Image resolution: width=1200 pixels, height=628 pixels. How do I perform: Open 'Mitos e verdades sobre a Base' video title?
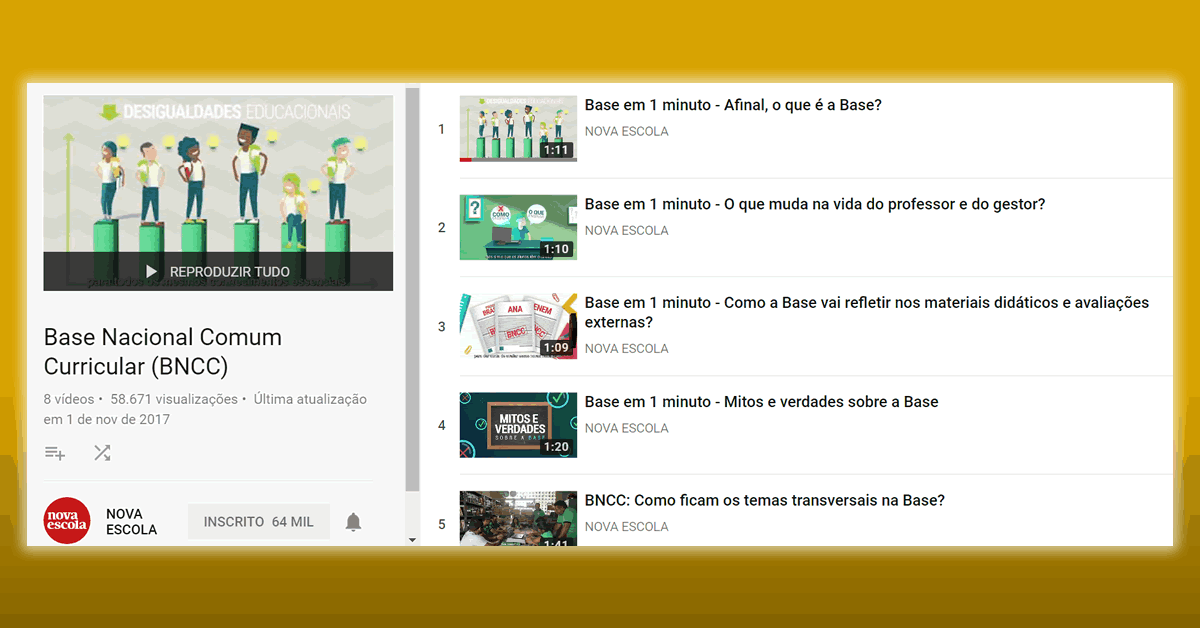pos(762,402)
